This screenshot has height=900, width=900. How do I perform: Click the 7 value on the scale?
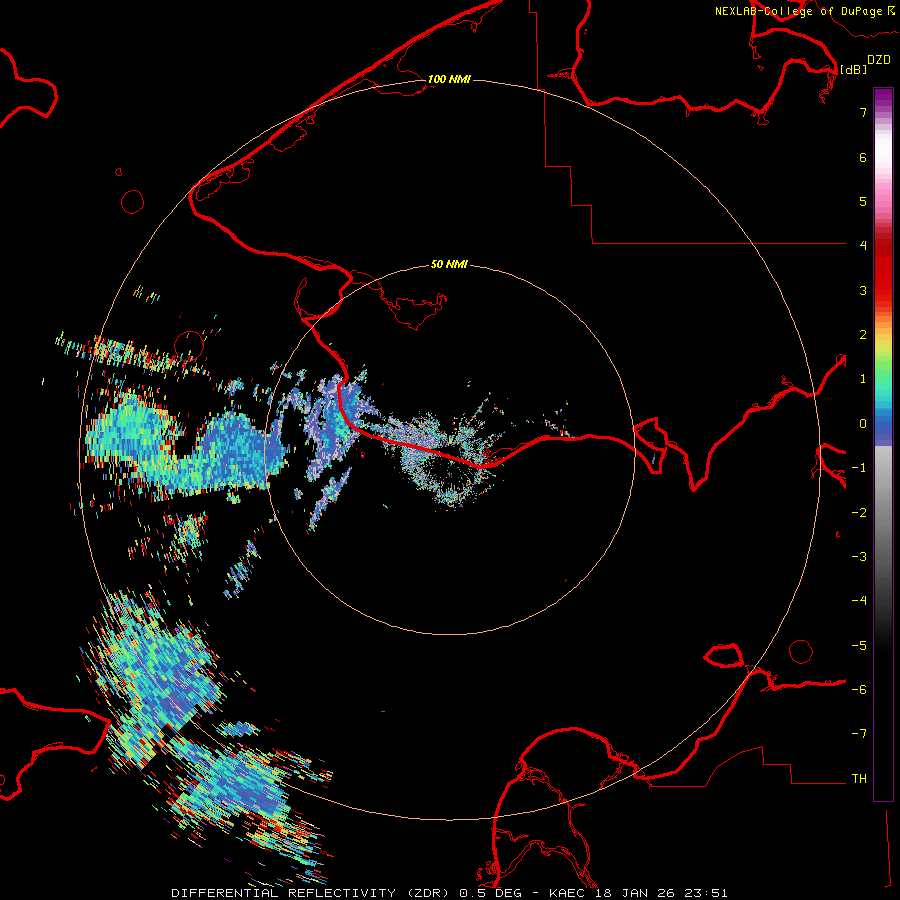pyautogui.click(x=863, y=112)
